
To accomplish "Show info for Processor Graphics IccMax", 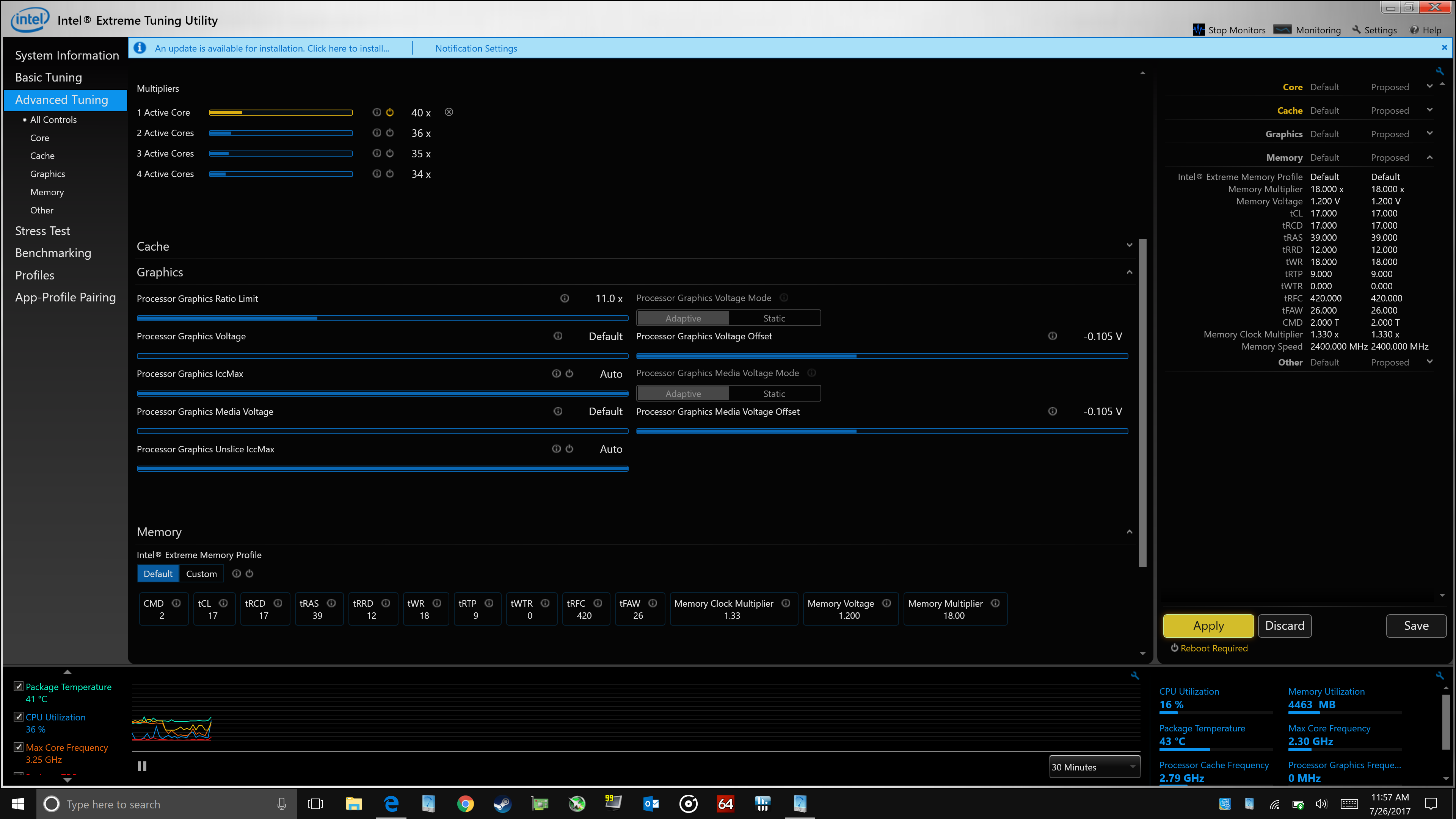I will click(556, 373).
